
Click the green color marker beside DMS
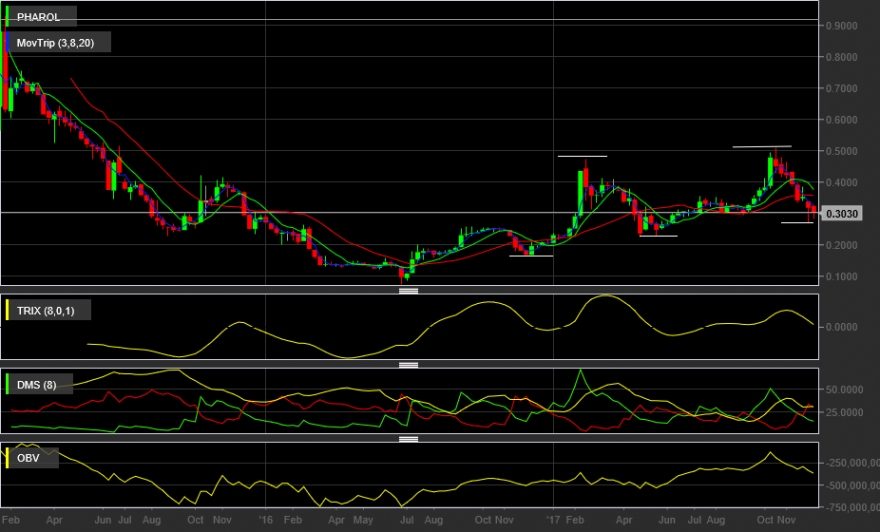pyautogui.click(x=7, y=384)
